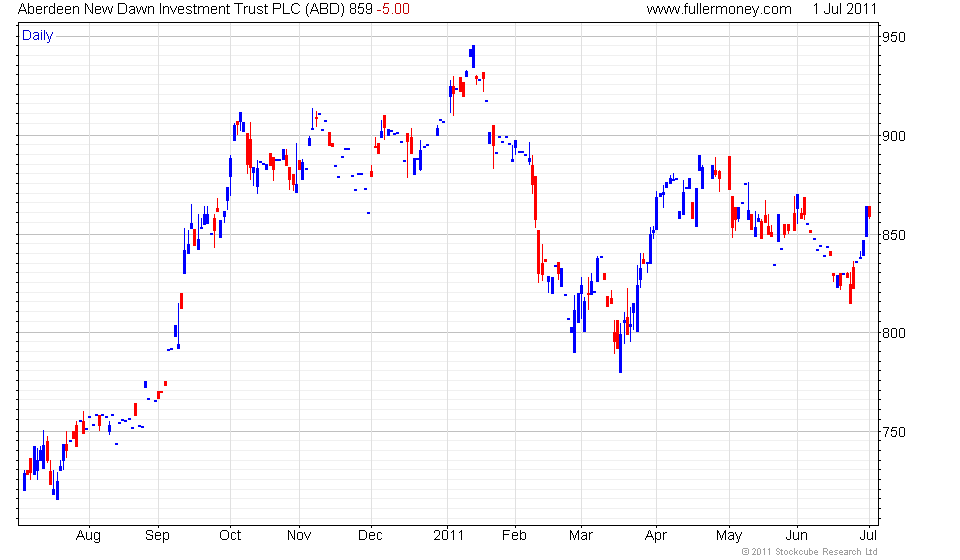Click the 750 price axis label
The height and width of the screenshot is (560, 960).
893,432
